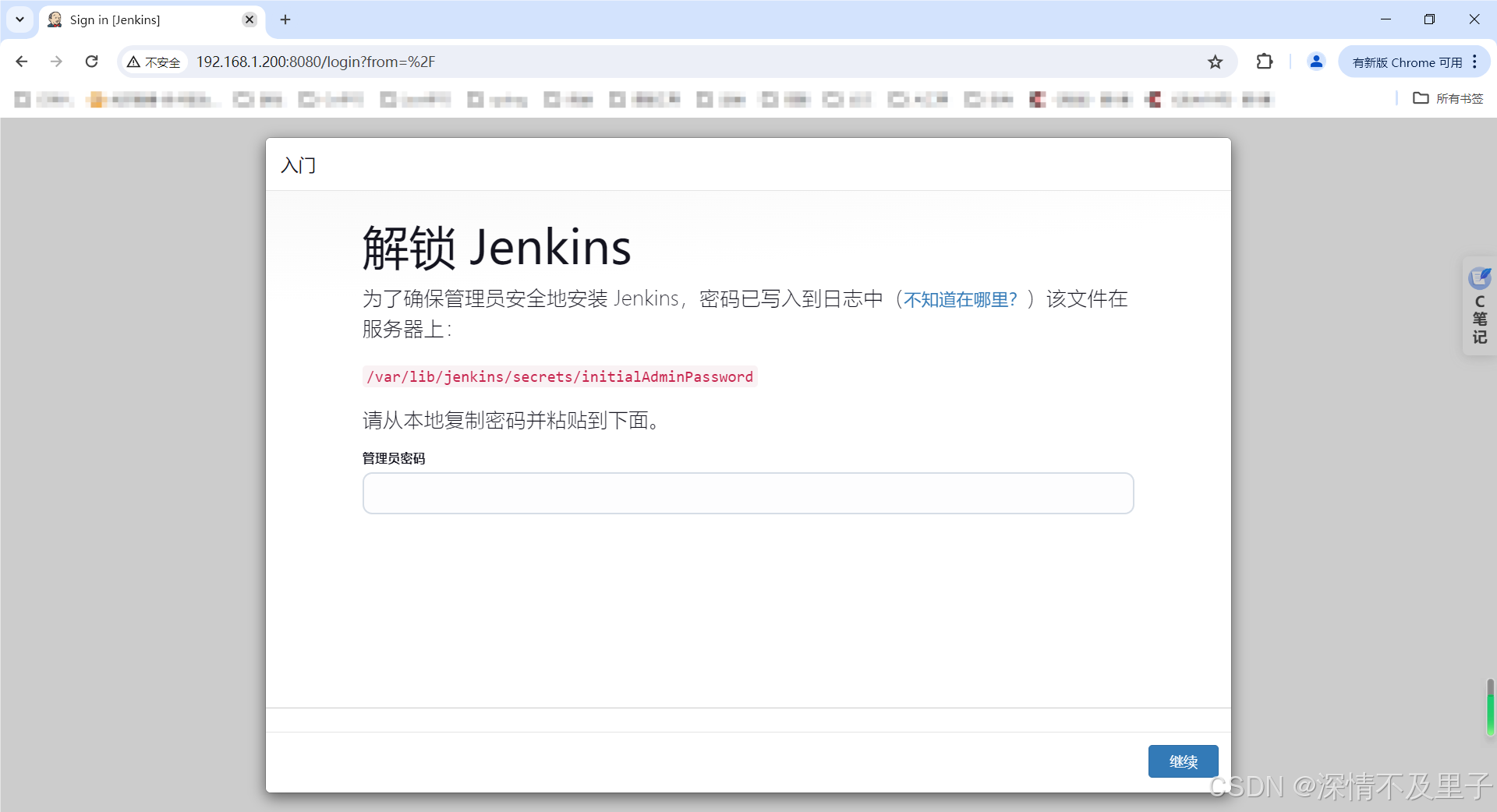Click the initialAdminPassword file path text

pyautogui.click(x=560, y=376)
